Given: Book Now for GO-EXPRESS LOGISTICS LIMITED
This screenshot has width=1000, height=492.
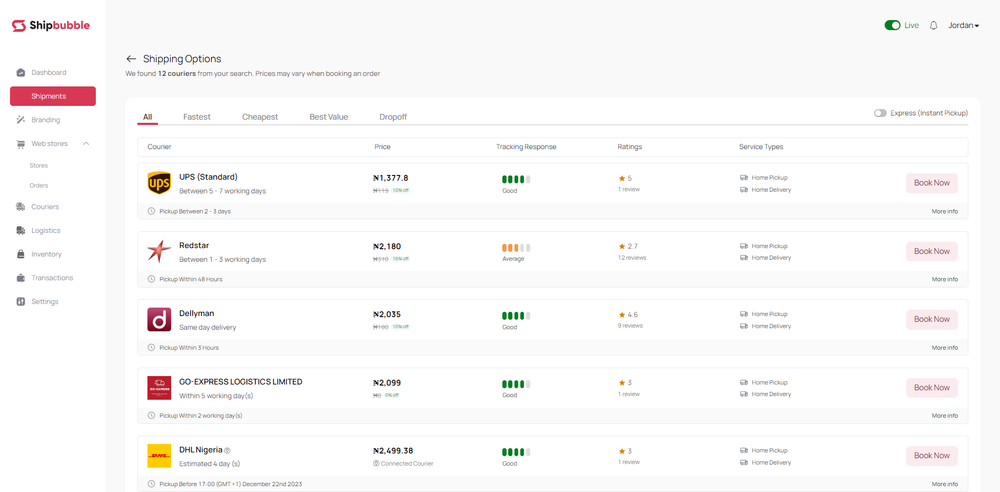Looking at the screenshot, I should 932,388.
